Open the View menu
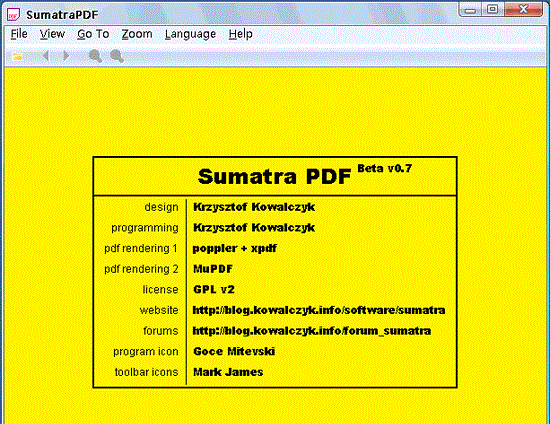The image size is (550, 424). (x=52, y=34)
